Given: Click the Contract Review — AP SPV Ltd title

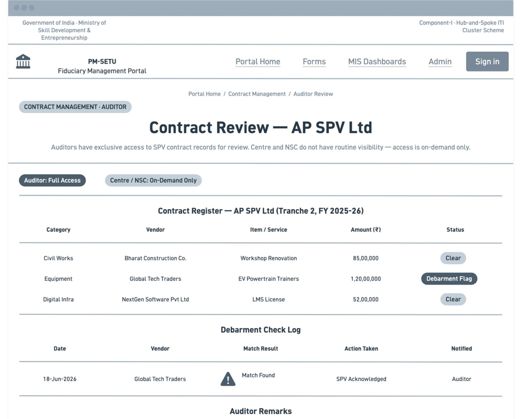Looking at the screenshot, I should [x=261, y=128].
